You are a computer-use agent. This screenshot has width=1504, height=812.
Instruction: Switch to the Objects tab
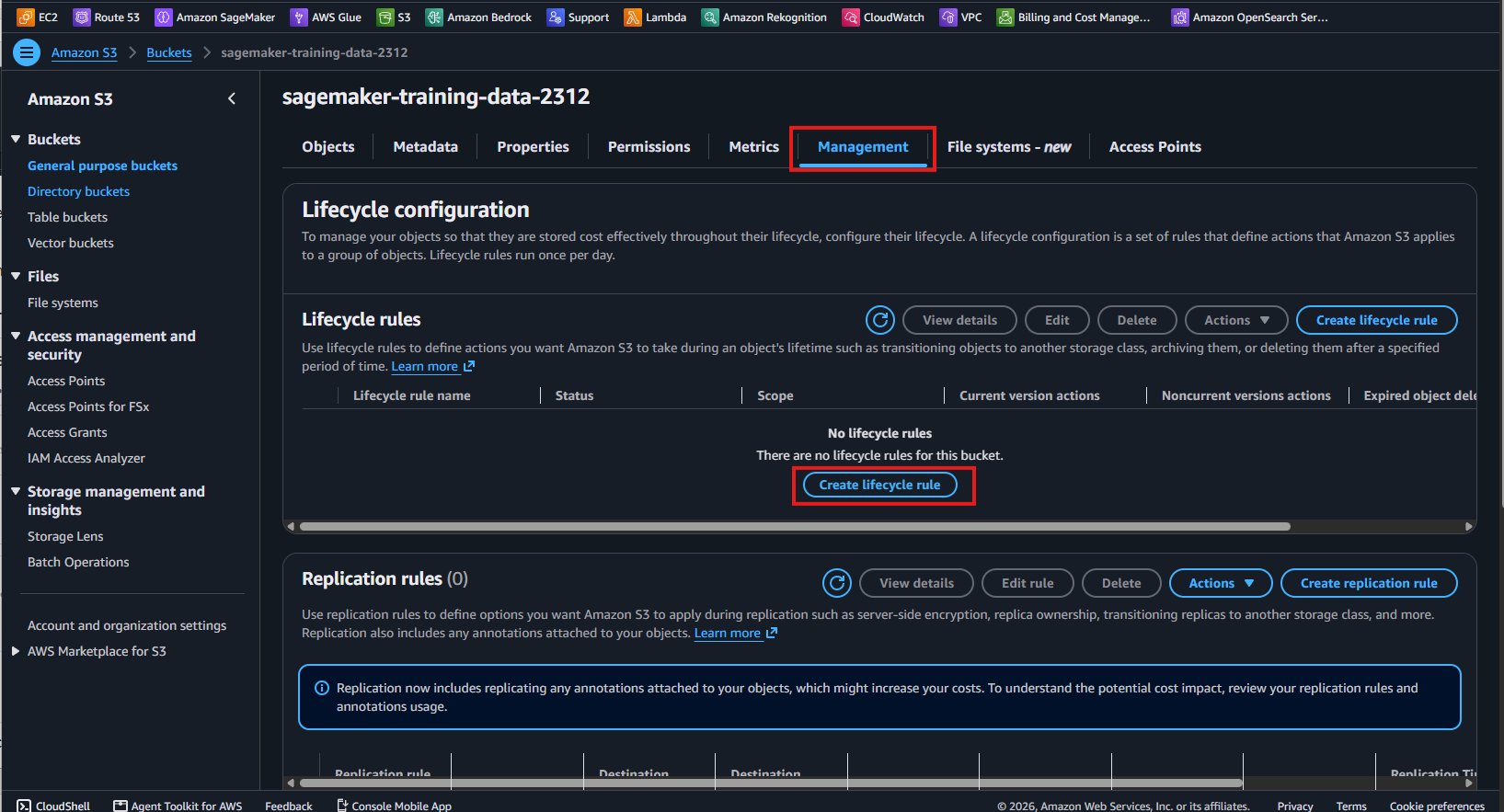point(328,147)
